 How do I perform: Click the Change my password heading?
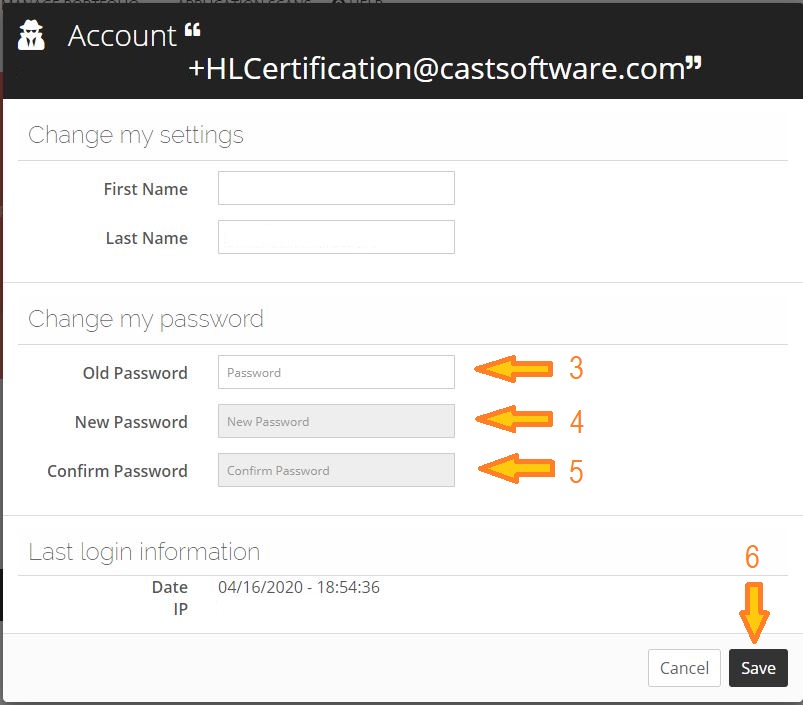tap(146, 319)
